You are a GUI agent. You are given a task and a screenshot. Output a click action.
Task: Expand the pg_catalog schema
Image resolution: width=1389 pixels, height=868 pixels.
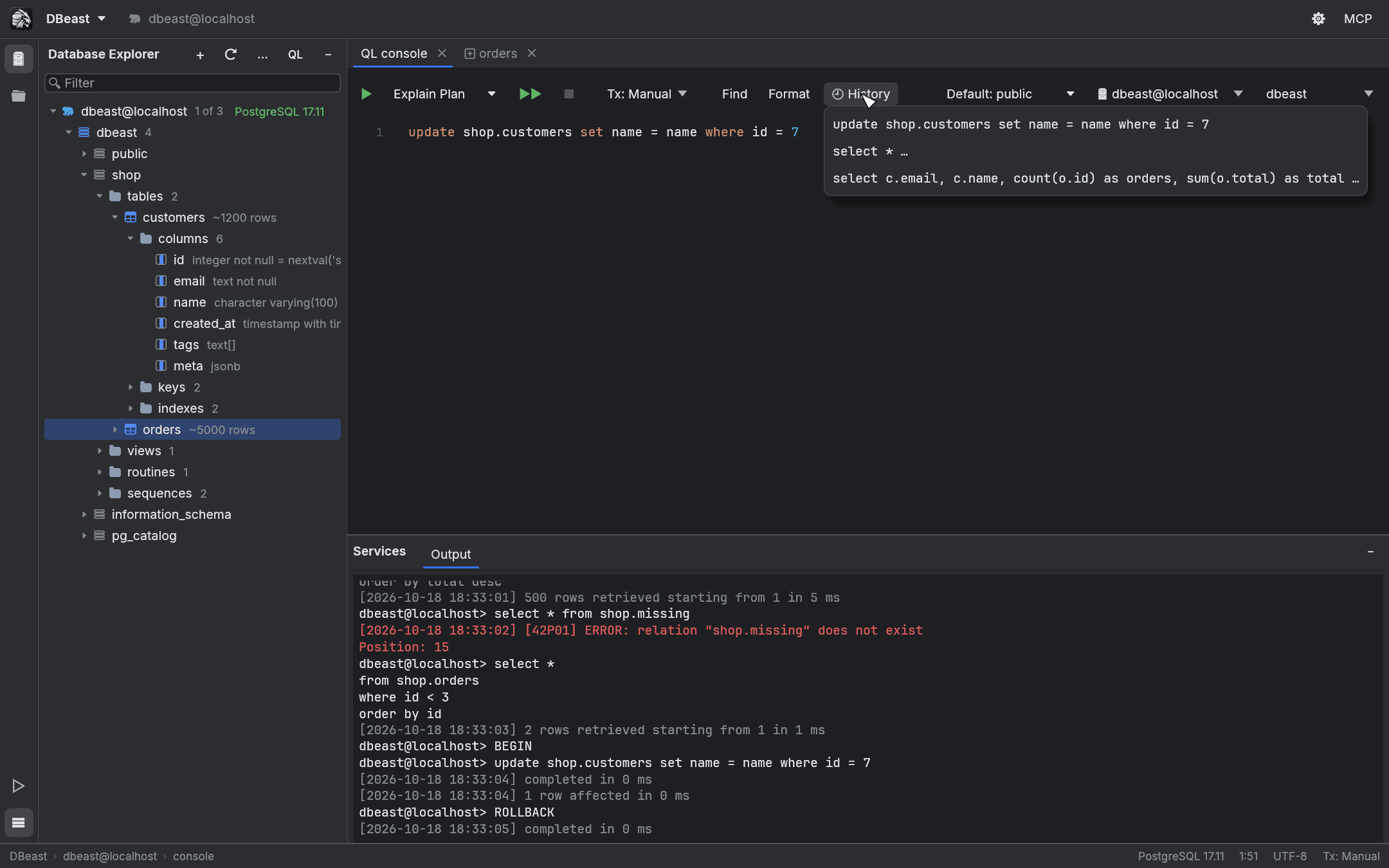pos(84,536)
